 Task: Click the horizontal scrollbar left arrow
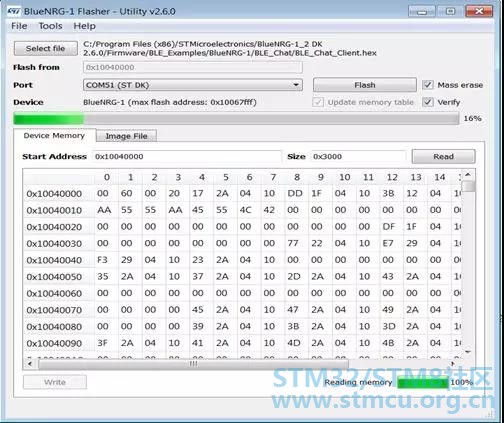30,364
